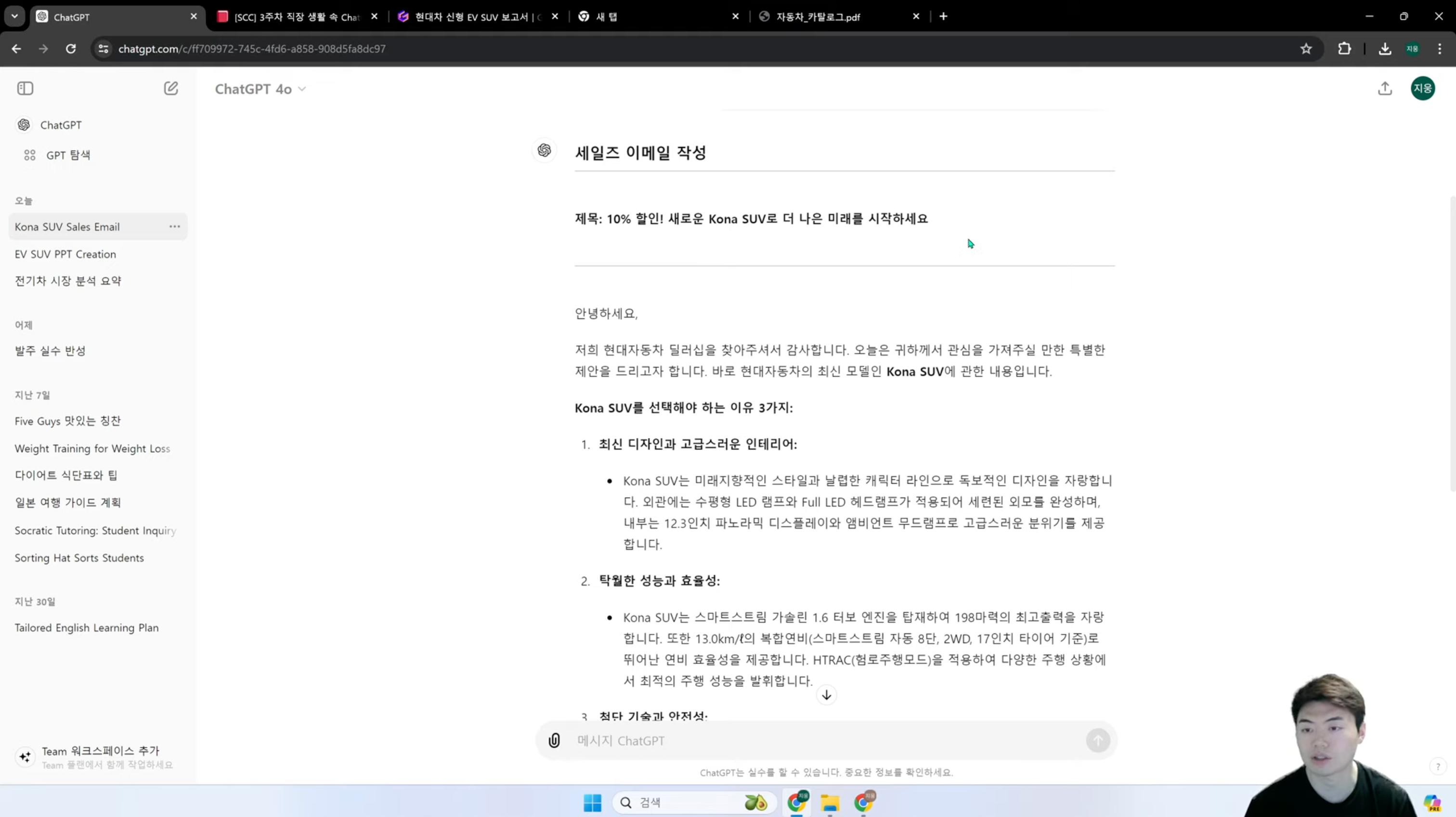Click the share upload icon in header
Screen dimensions: 1456x817
(1385, 88)
